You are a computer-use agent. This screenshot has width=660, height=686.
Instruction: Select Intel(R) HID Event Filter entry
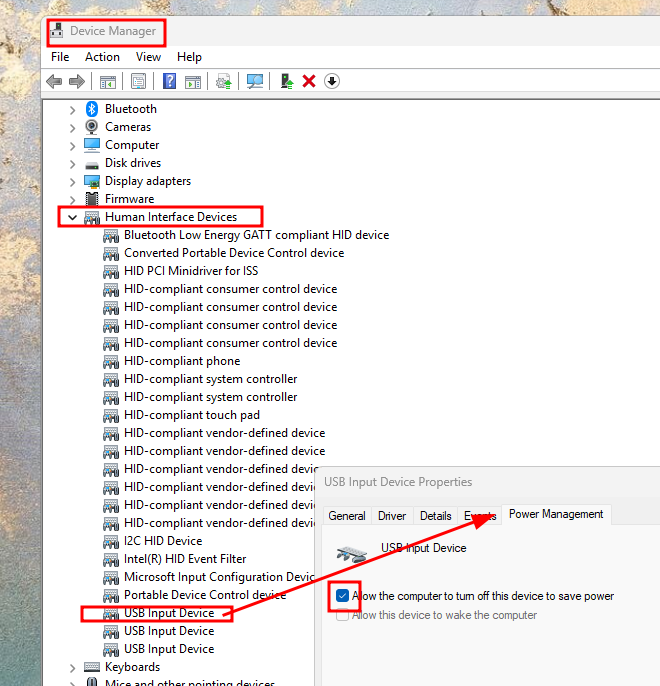(x=185, y=559)
